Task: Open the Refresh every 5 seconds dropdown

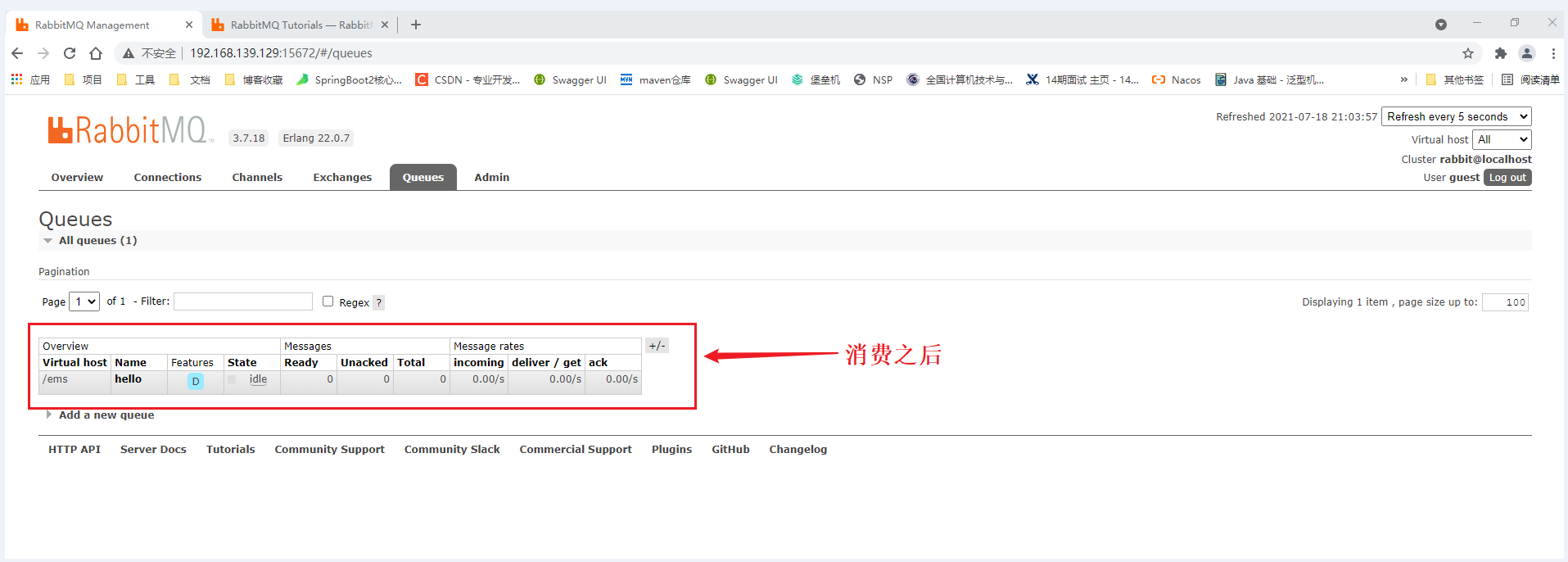Action: tap(1457, 116)
